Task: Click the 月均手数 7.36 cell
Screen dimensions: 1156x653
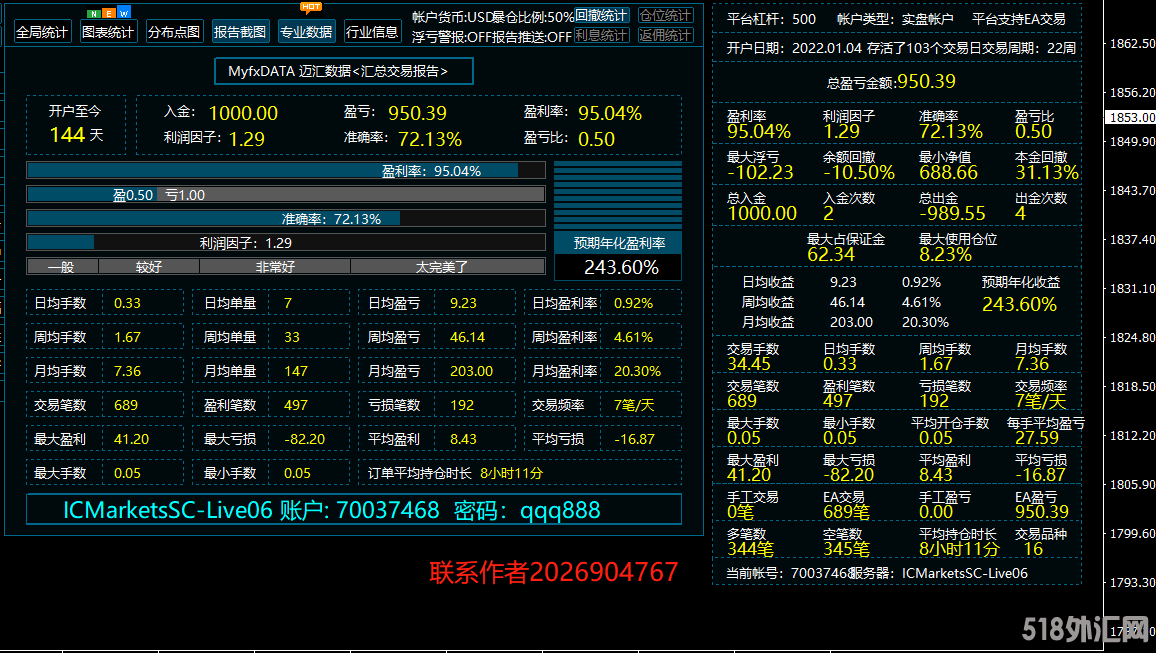Action: [105, 371]
